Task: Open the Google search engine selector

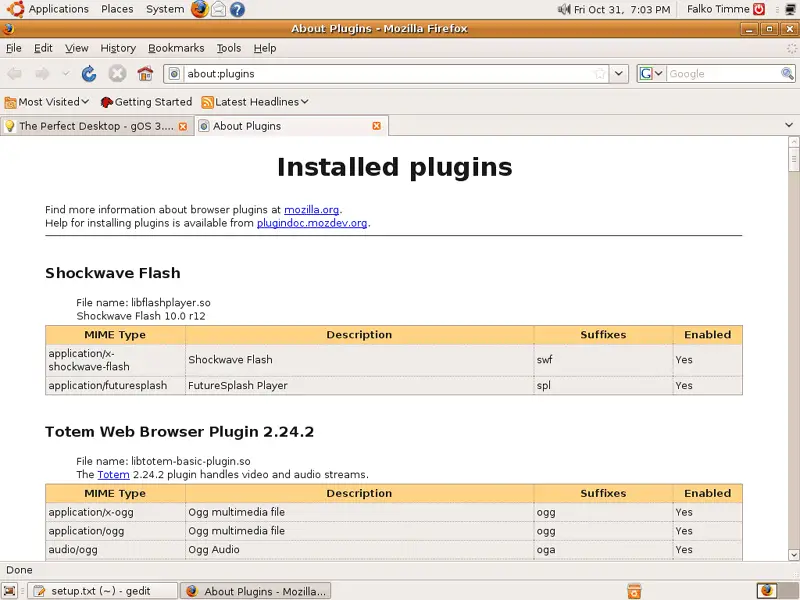Action: (652, 74)
